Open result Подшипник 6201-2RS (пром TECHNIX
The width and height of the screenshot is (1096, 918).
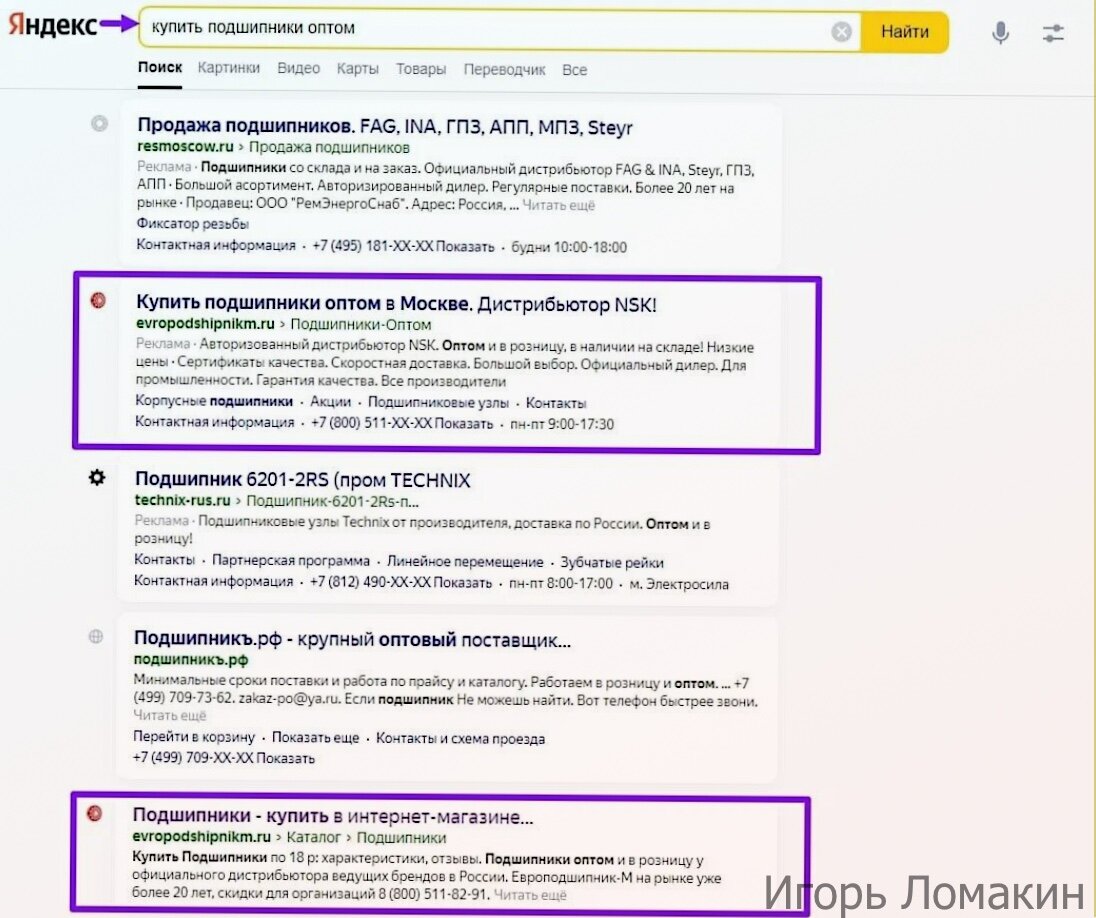pyautogui.click(x=303, y=480)
